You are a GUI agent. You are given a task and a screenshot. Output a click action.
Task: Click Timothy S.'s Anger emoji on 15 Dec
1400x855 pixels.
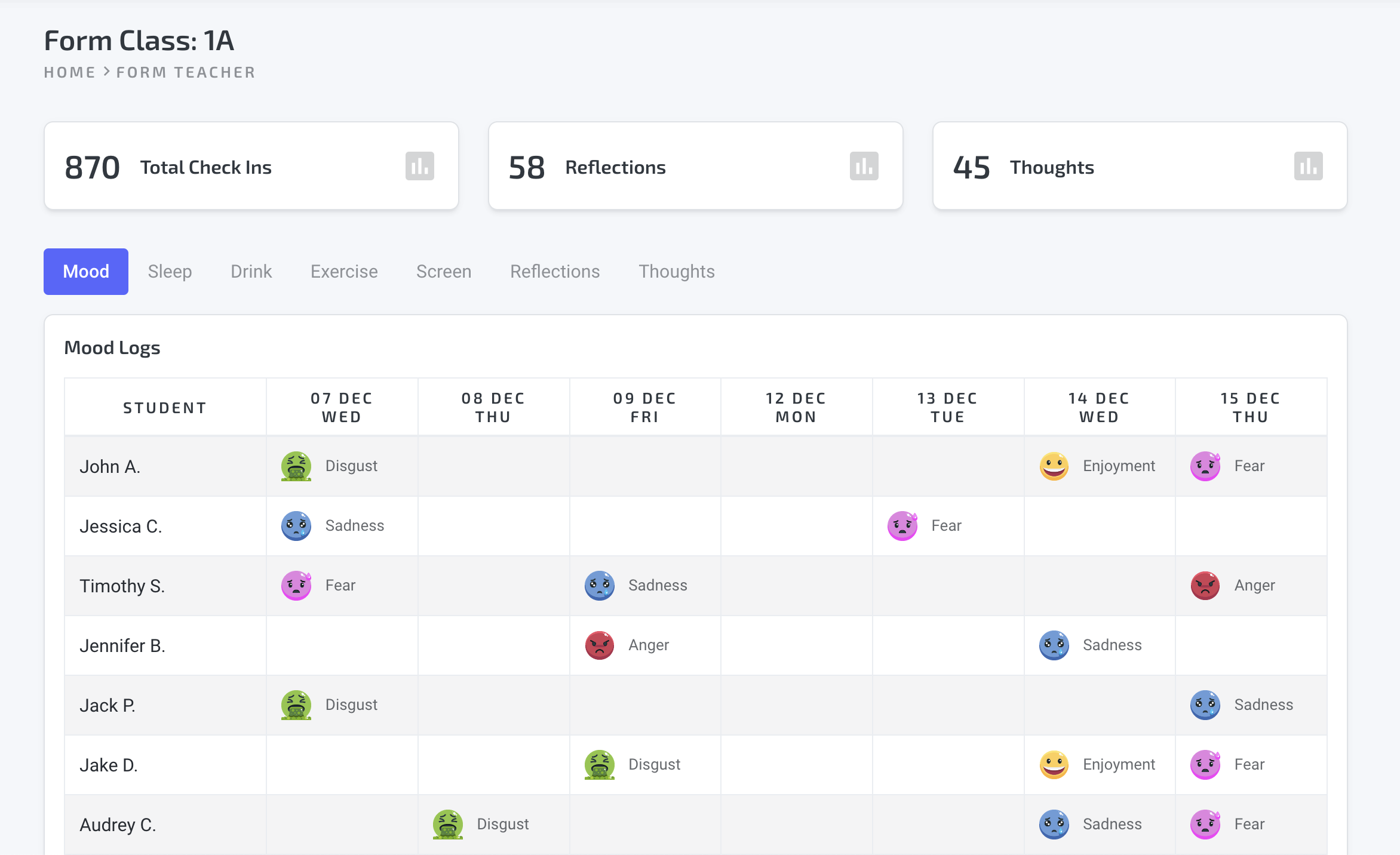[1205, 586]
